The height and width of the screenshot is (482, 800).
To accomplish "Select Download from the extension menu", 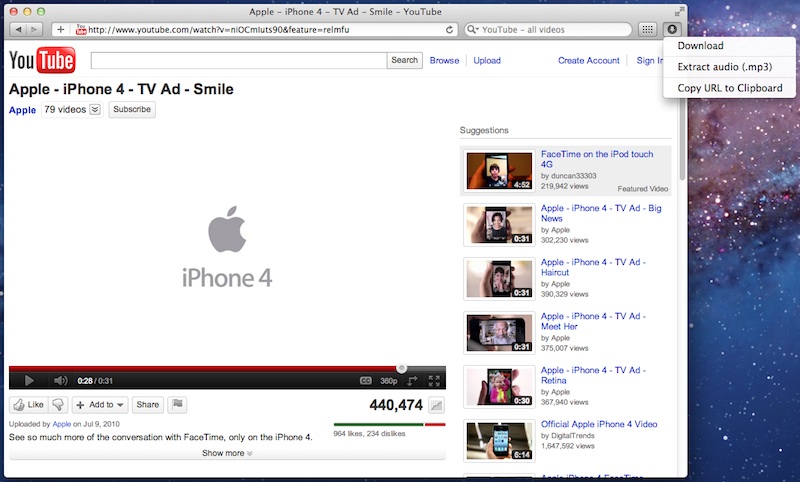I will pyautogui.click(x=700, y=46).
